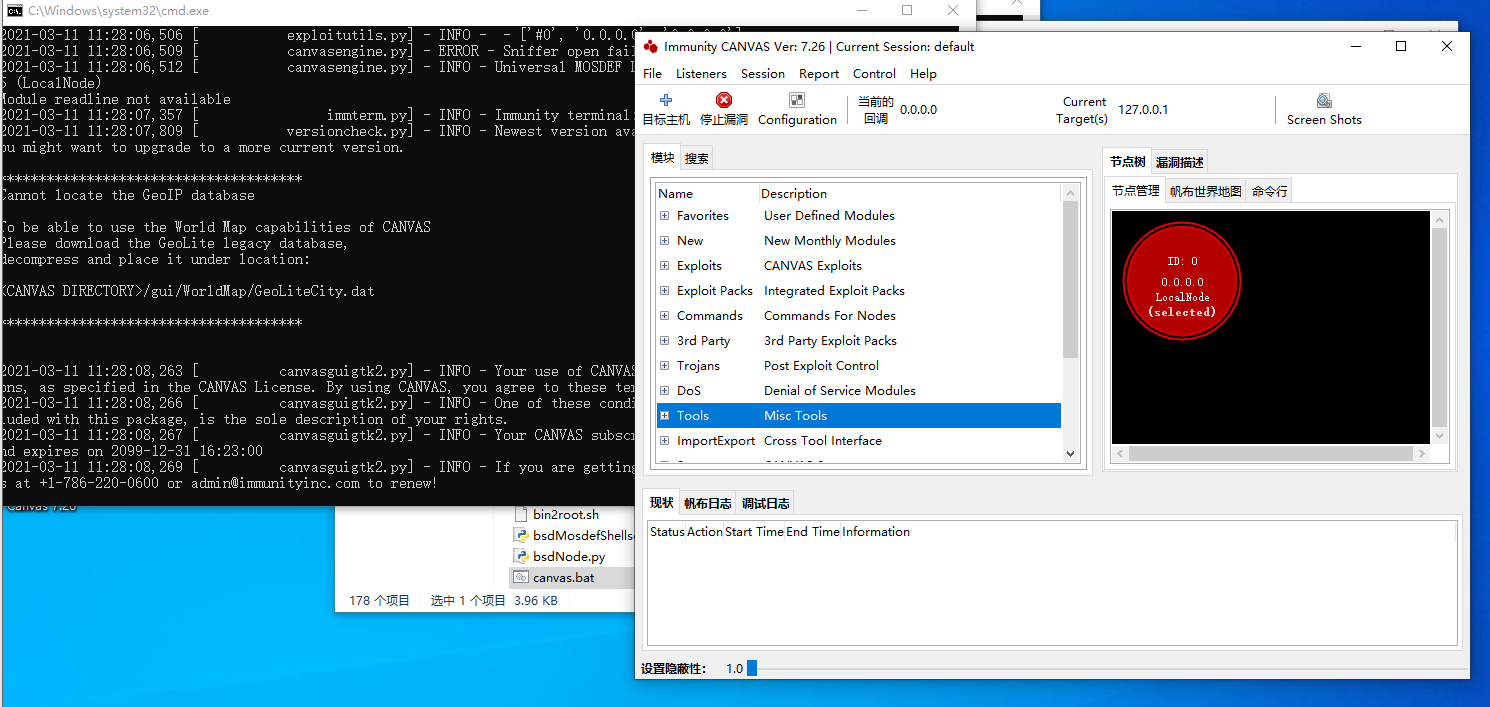Image resolution: width=1490 pixels, height=707 pixels.
Task: Open the 帆布世界地图 tab
Action: pyautogui.click(x=1206, y=191)
